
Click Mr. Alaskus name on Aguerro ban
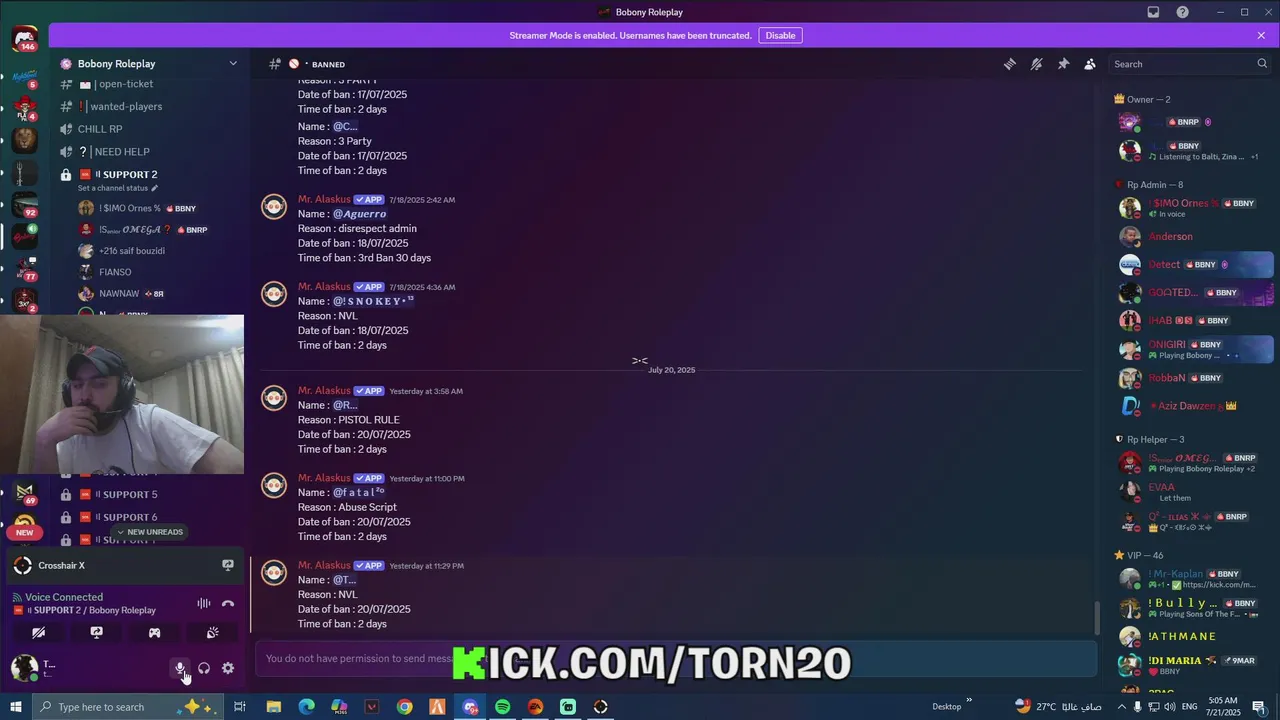[x=324, y=199]
